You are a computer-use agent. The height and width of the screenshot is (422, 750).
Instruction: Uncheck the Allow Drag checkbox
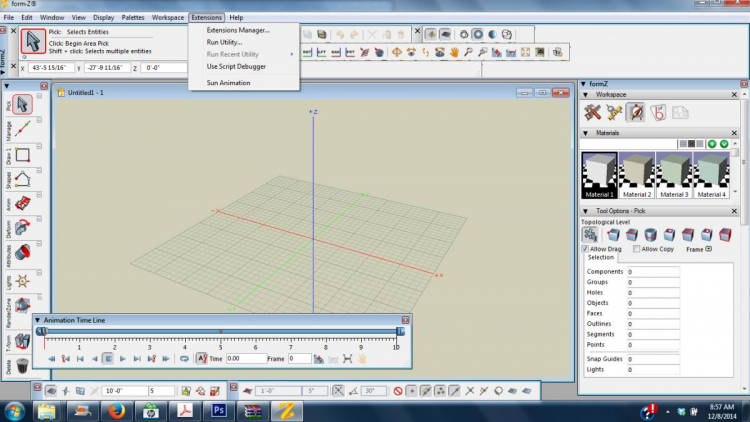[586, 248]
